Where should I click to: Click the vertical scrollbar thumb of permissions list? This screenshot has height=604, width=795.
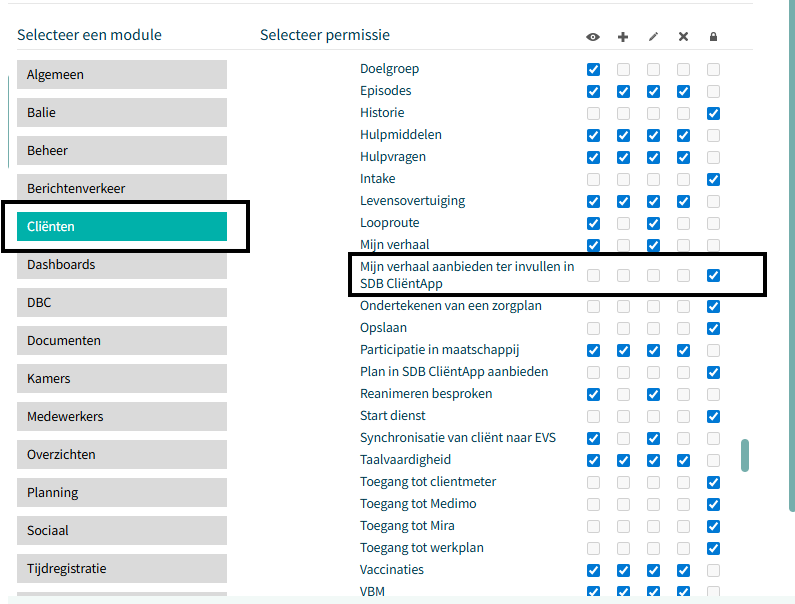744,455
